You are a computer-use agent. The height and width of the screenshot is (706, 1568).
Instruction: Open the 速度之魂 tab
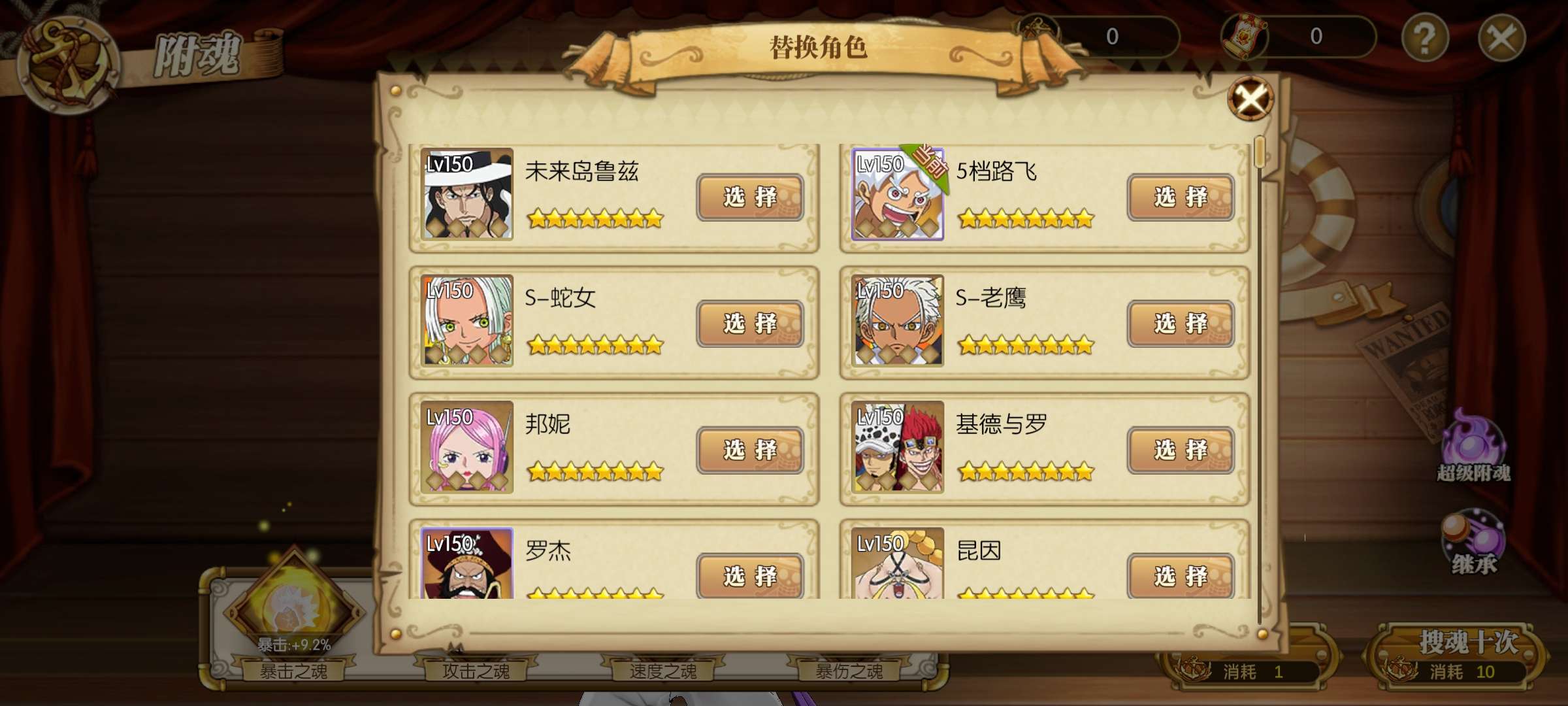click(662, 671)
